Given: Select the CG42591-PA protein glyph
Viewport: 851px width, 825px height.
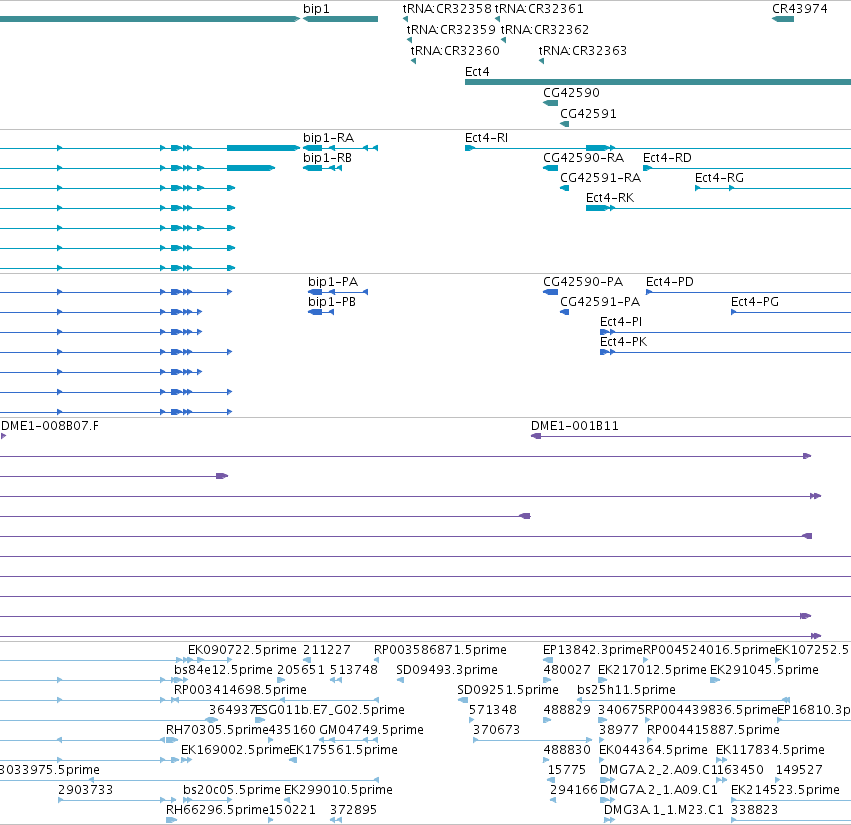Looking at the screenshot, I should click(564, 312).
